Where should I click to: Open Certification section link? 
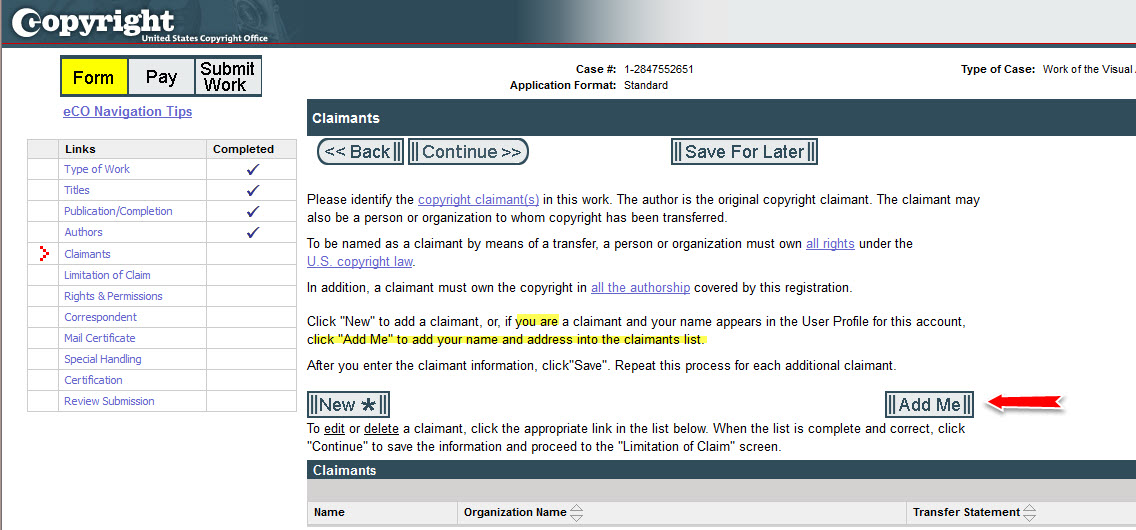click(x=93, y=380)
